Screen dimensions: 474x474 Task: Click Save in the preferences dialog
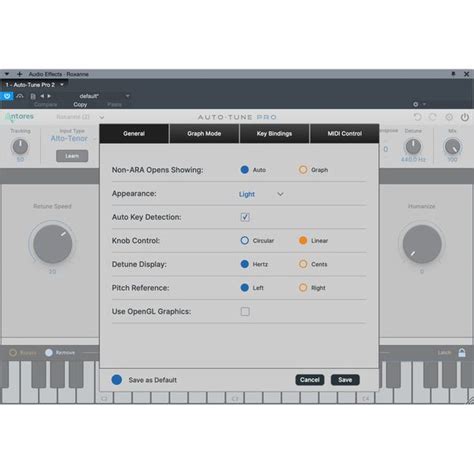(345, 380)
